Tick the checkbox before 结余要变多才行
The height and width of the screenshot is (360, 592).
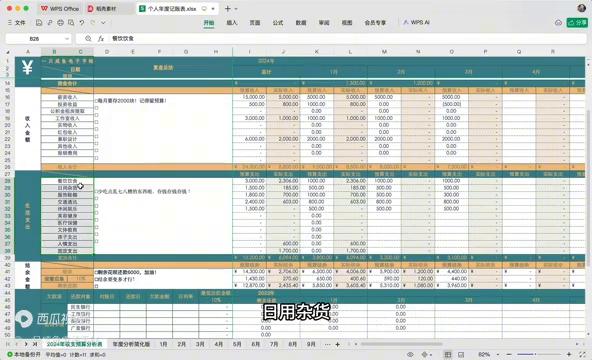96,279
